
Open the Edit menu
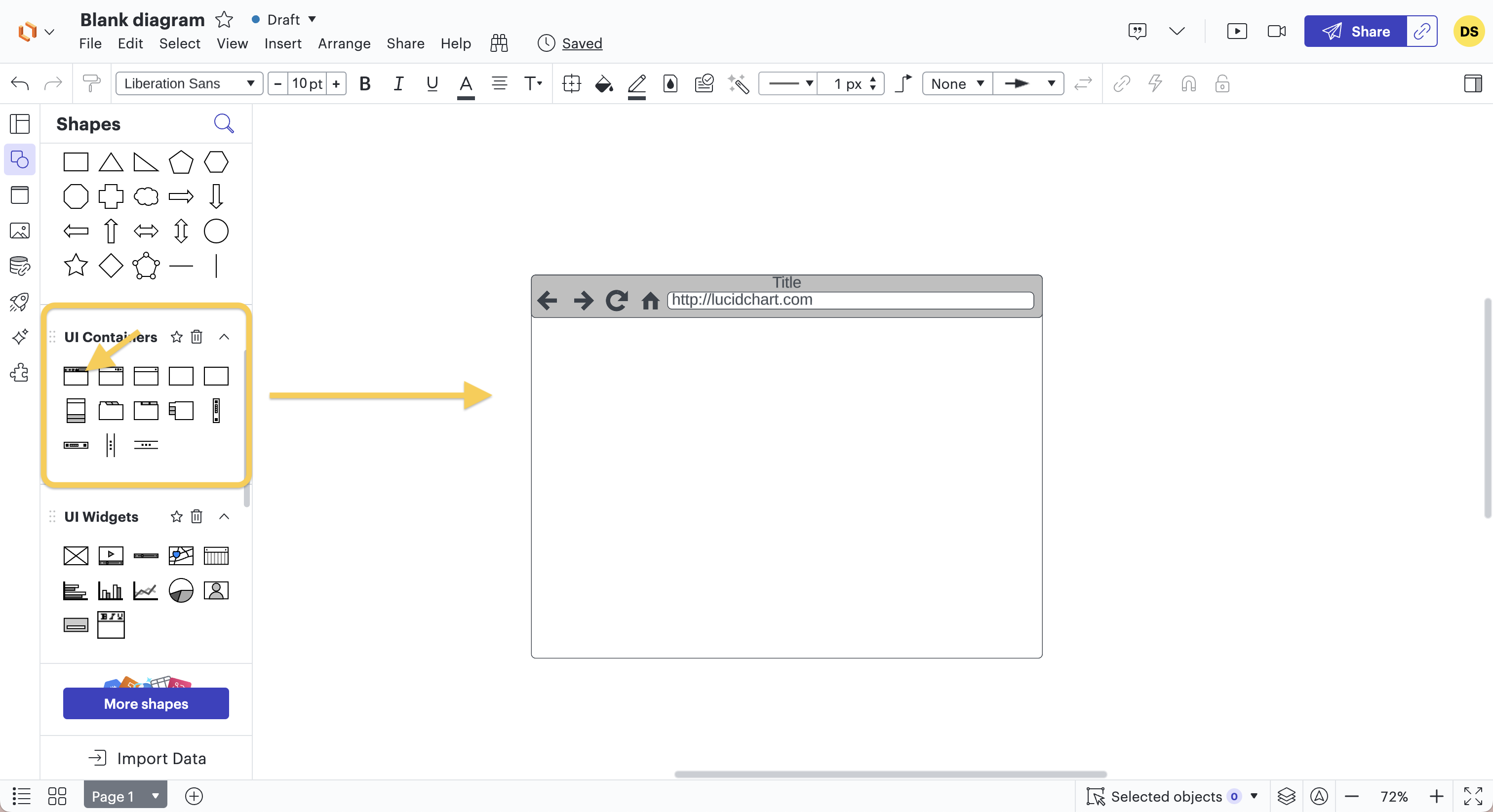coord(129,44)
